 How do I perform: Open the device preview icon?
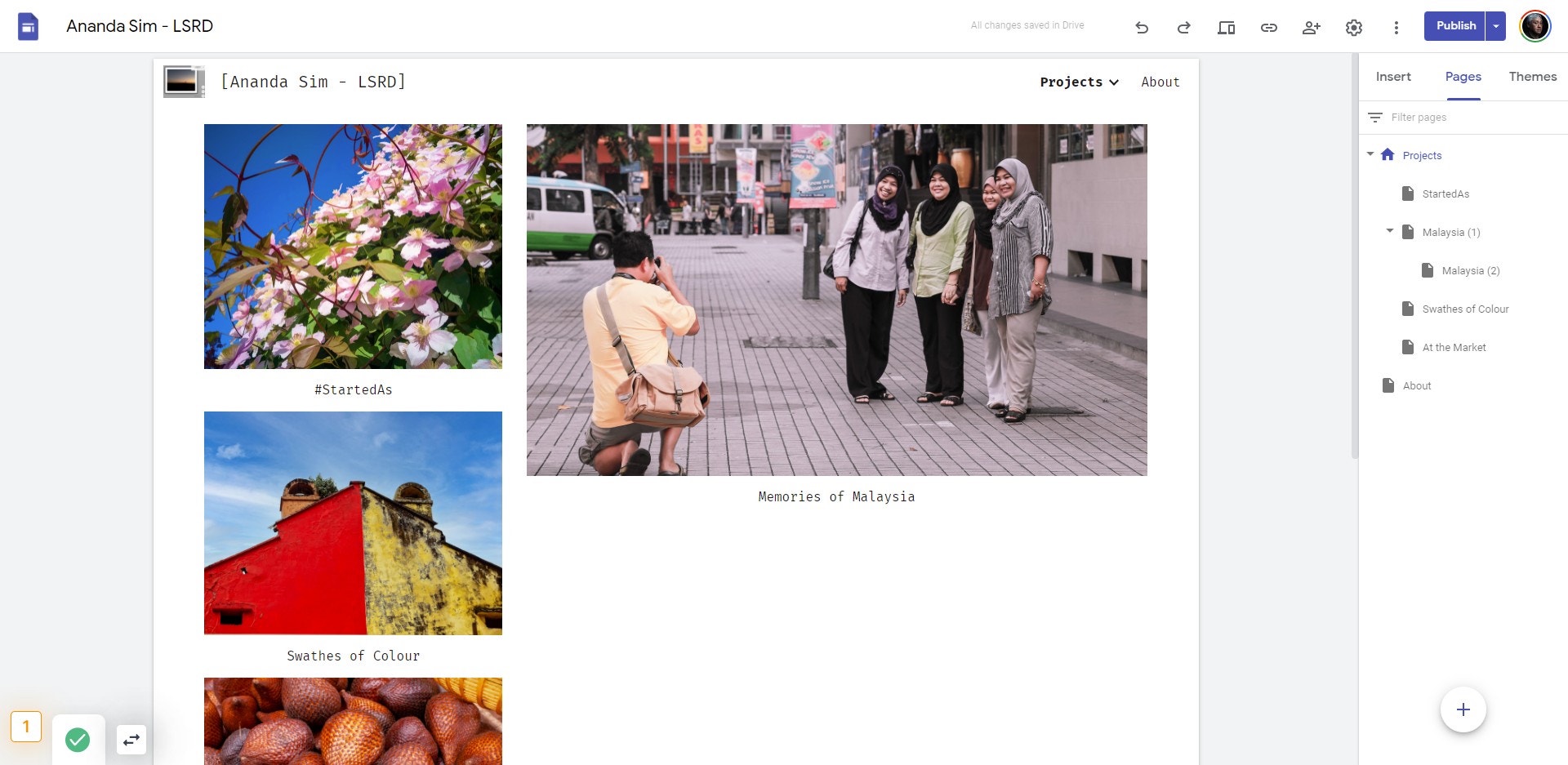click(1226, 28)
